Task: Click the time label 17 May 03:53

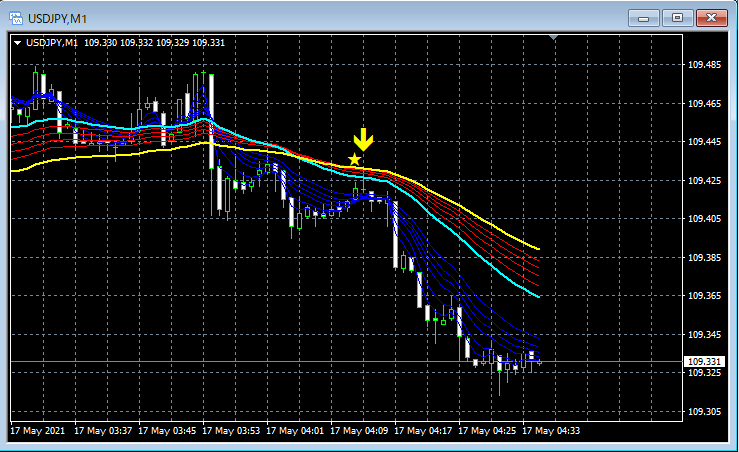Action: (231, 431)
